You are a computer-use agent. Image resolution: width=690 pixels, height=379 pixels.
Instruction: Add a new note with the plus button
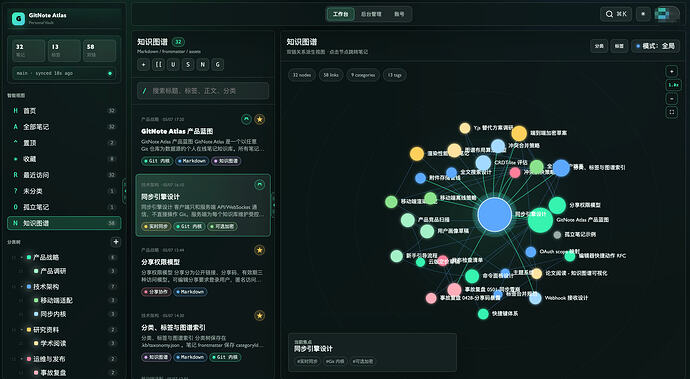pos(143,65)
